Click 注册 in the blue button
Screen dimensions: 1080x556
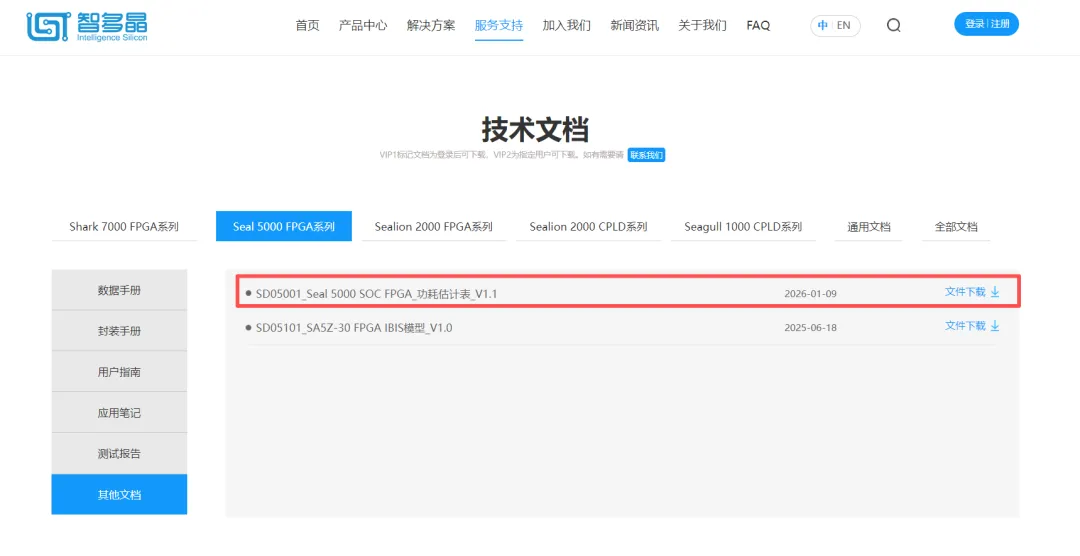click(x=1000, y=24)
